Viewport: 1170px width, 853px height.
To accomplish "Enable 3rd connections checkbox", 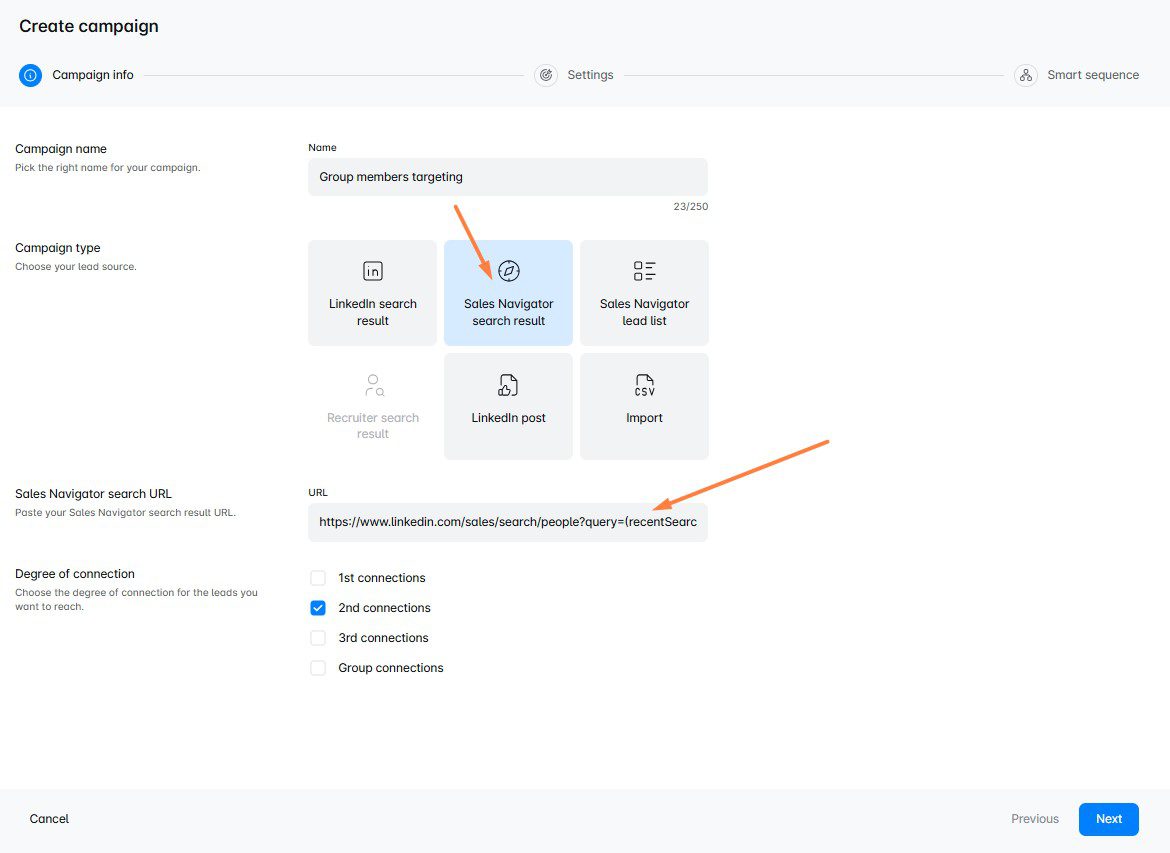I will (x=318, y=637).
